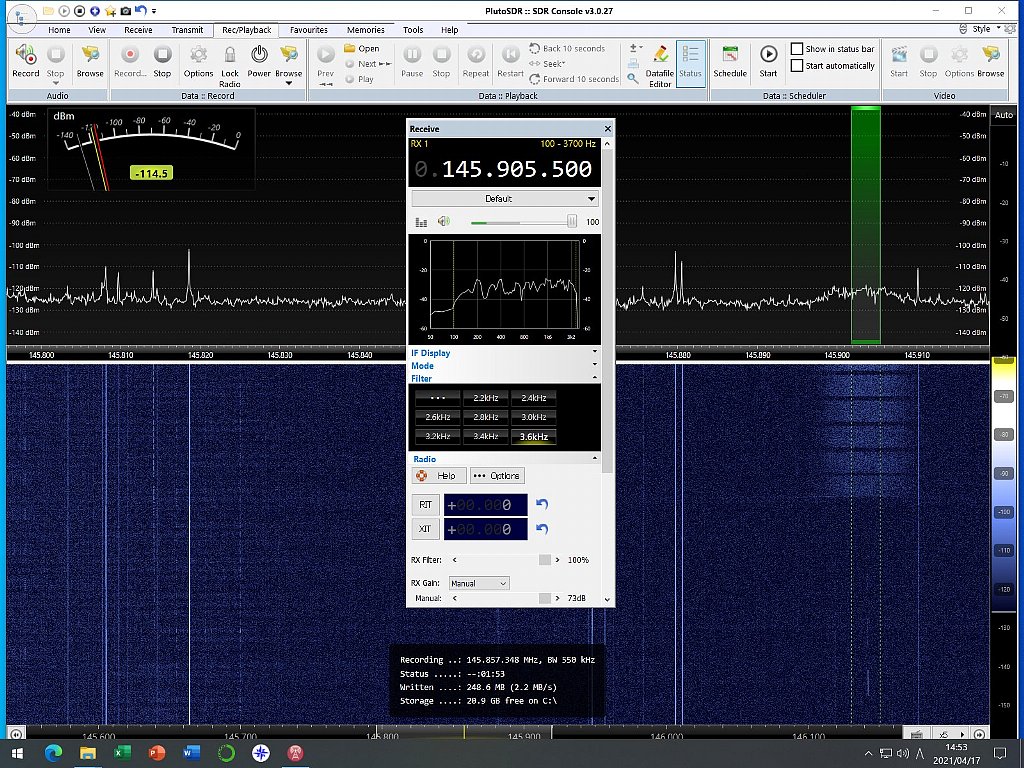The height and width of the screenshot is (768, 1024).
Task: Click the favourite star icon in quick access toolbar
Action: click(110, 11)
